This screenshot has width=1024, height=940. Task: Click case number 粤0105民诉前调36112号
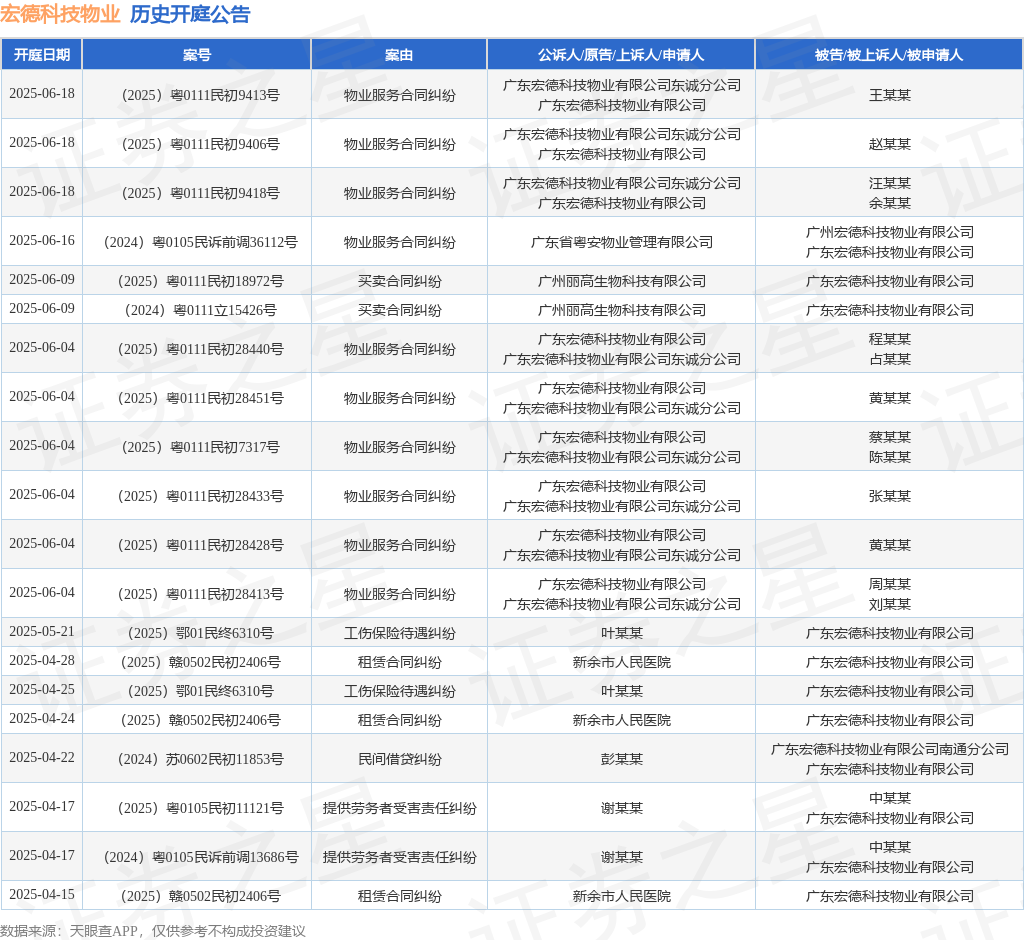pos(200,242)
